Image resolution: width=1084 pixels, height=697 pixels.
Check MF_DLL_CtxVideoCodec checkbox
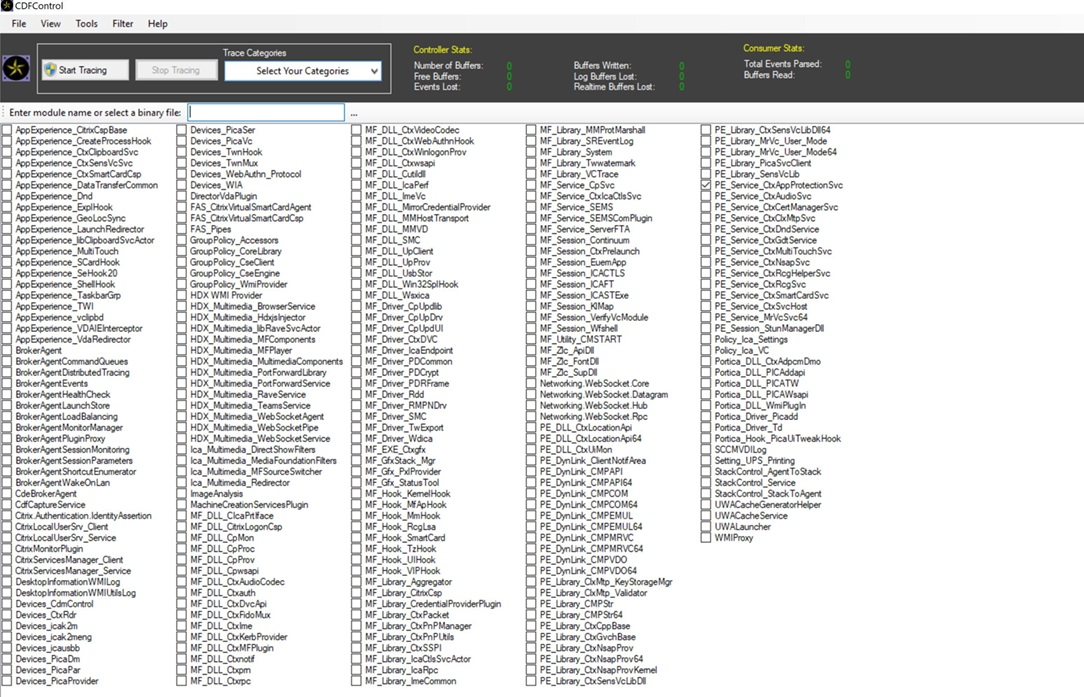[356, 130]
